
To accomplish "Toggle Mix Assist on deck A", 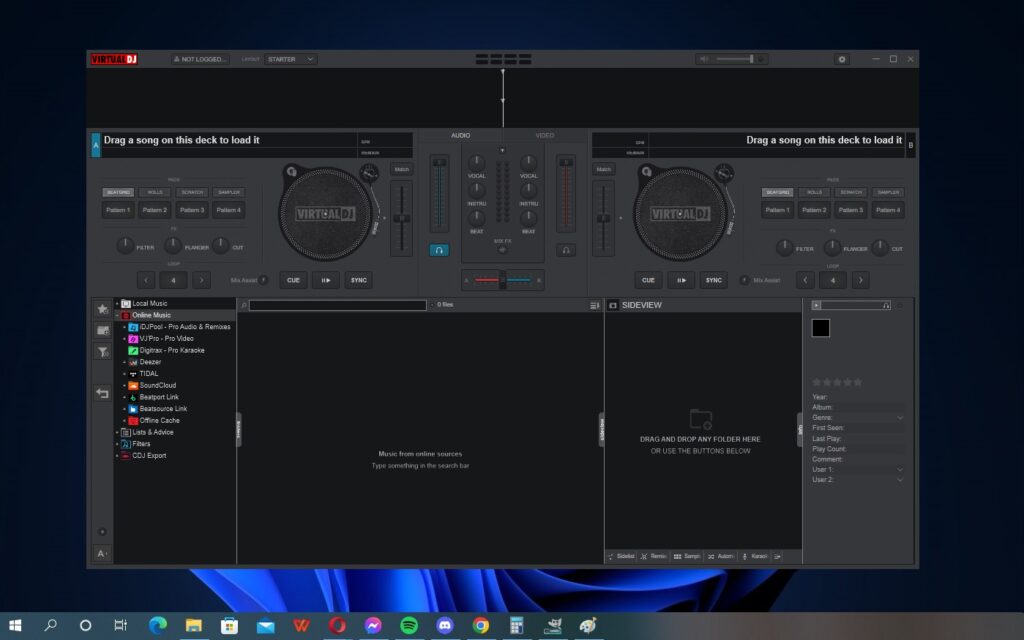I will point(263,280).
